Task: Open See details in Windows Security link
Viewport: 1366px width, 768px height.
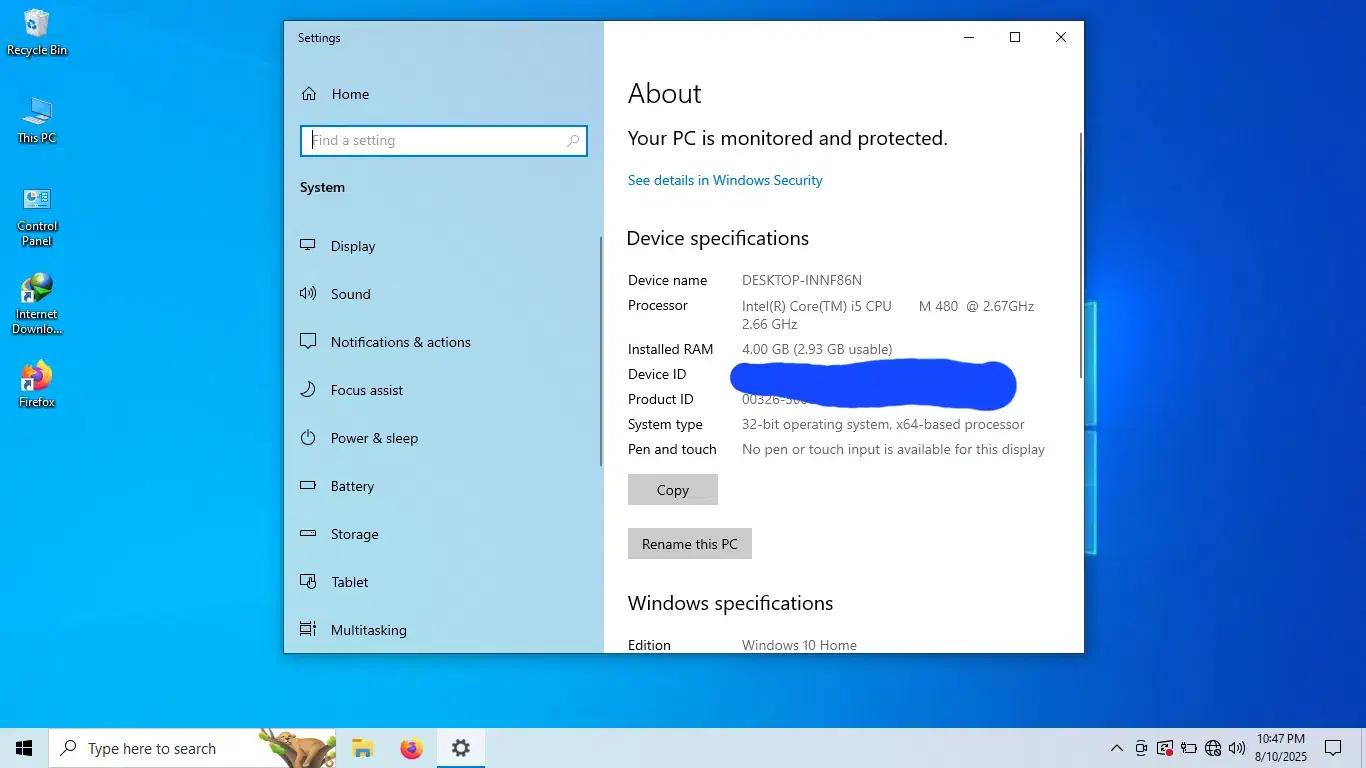Action: (x=725, y=180)
